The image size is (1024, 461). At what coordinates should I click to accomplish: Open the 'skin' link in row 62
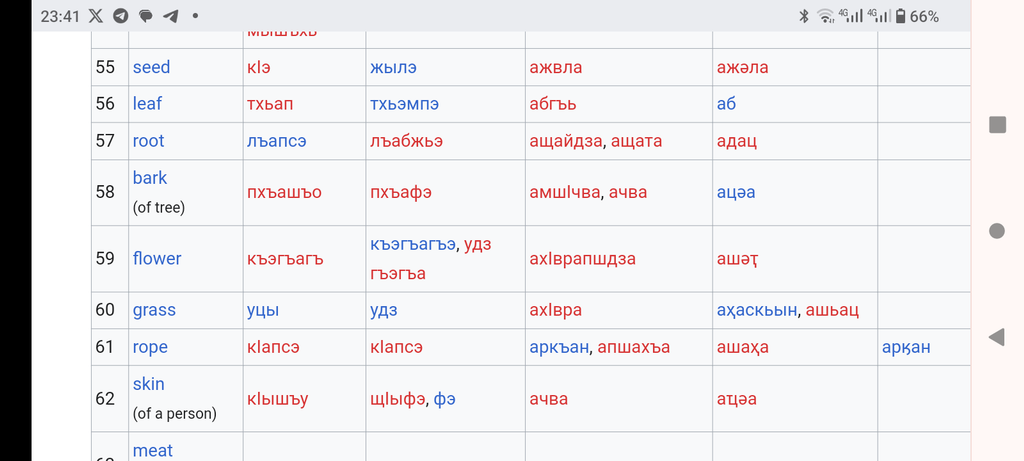tap(148, 384)
